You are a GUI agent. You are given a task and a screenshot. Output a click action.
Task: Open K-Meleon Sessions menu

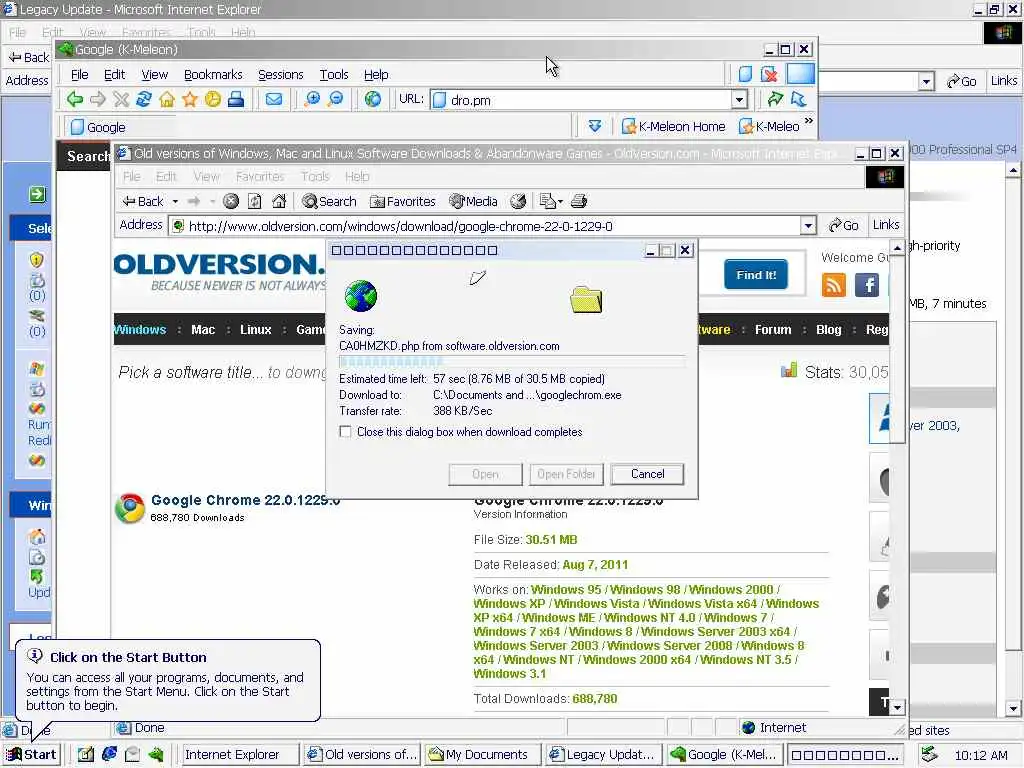point(281,74)
